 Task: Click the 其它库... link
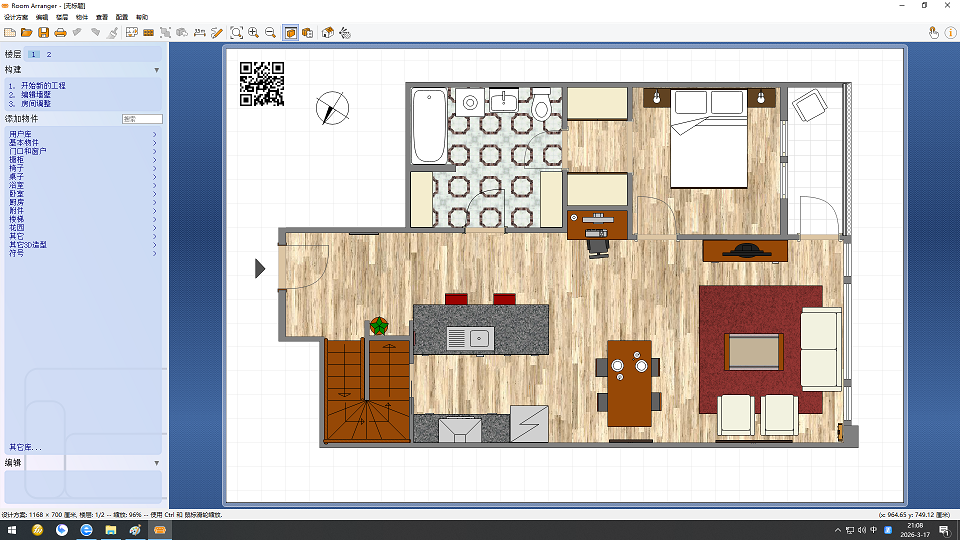tap(26, 447)
